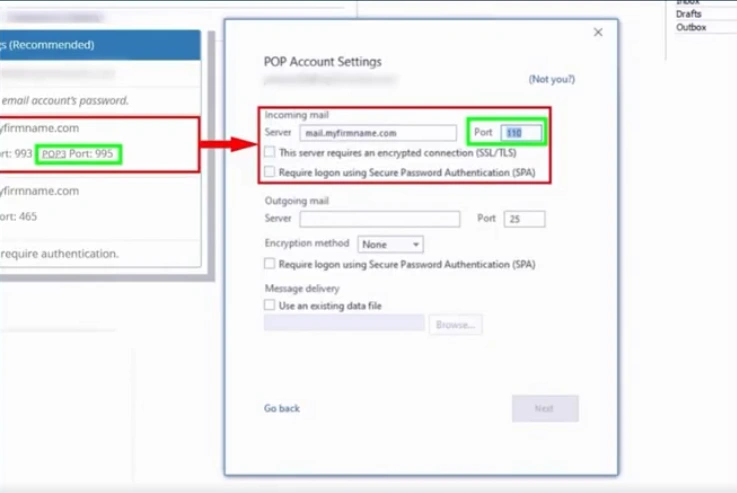The width and height of the screenshot is (737, 493).
Task: Select the incoming mail Port field
Action: [522, 133]
